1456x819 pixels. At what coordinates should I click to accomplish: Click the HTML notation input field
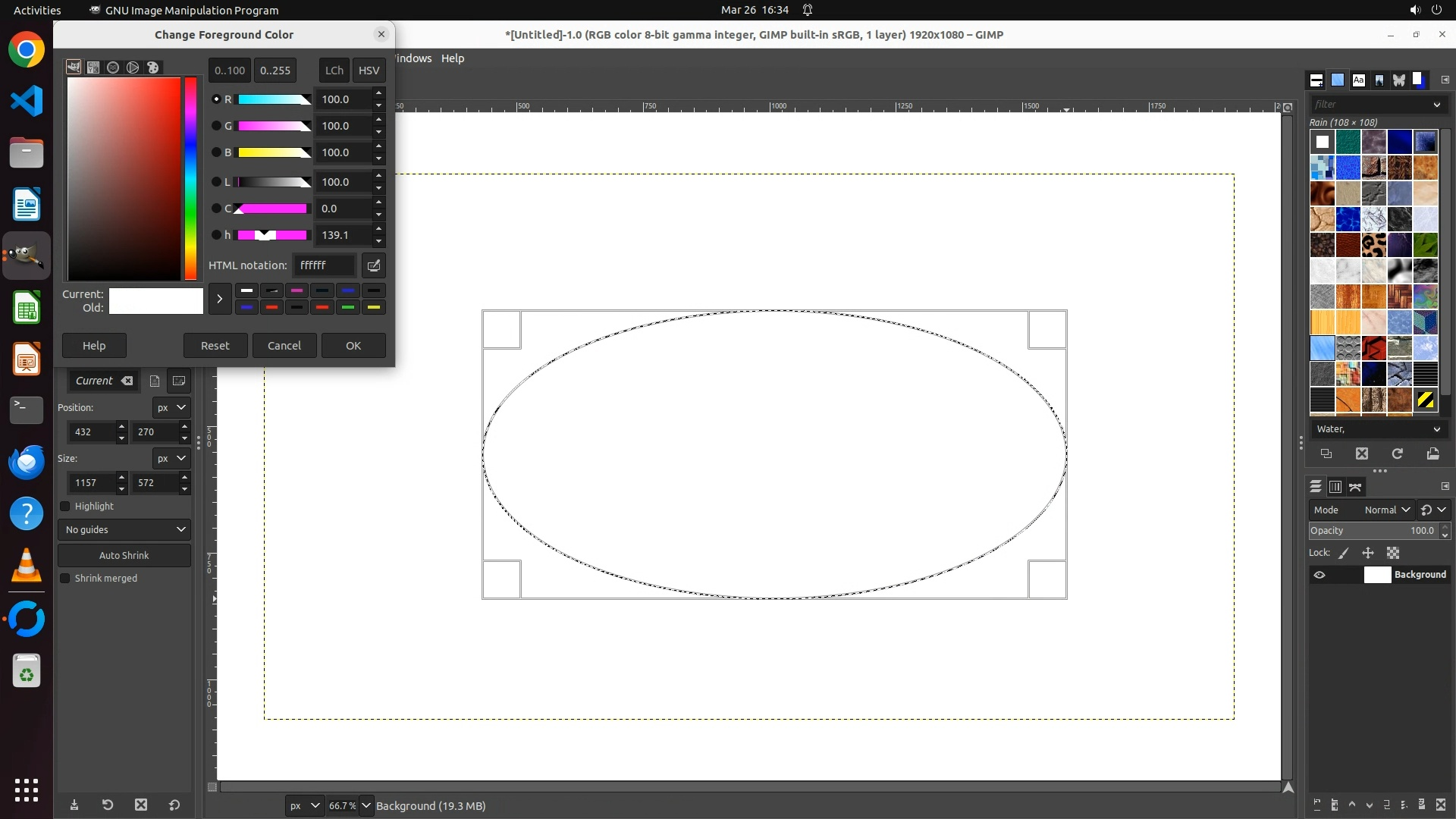(324, 265)
